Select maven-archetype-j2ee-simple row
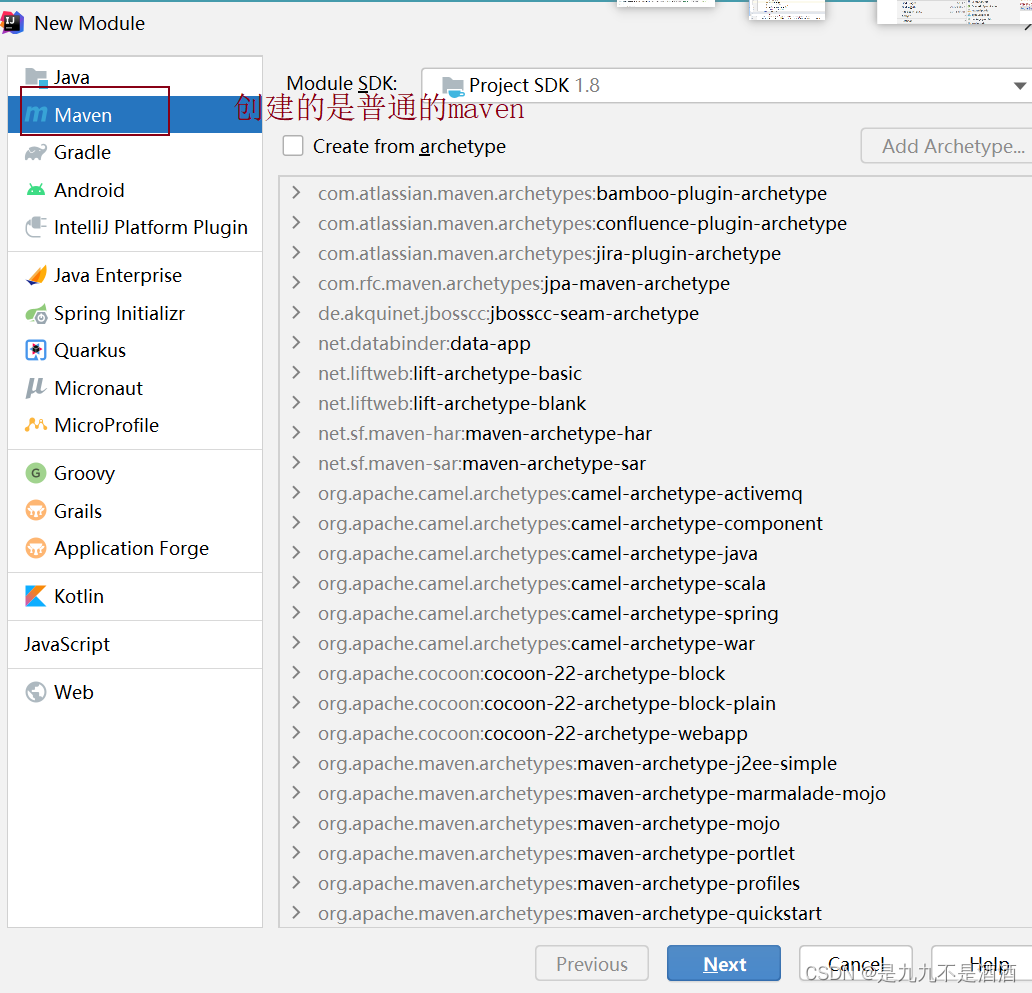Screen dimensions: 1032x993 tap(656, 763)
